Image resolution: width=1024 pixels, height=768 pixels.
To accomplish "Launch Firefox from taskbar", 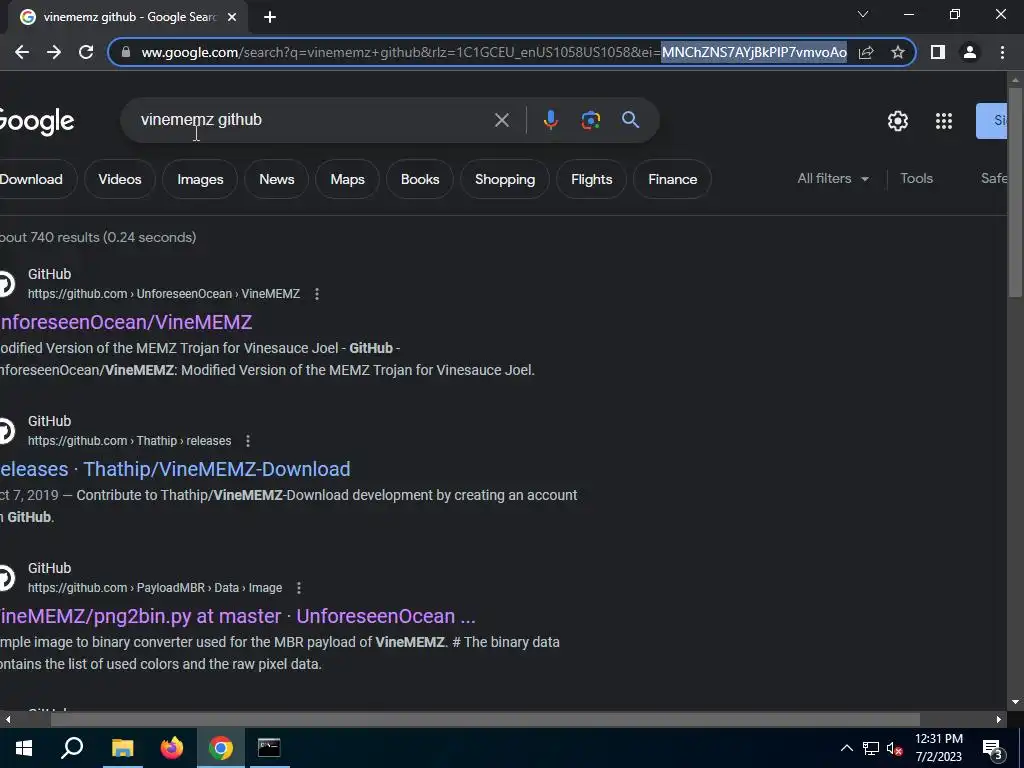I will click(172, 748).
